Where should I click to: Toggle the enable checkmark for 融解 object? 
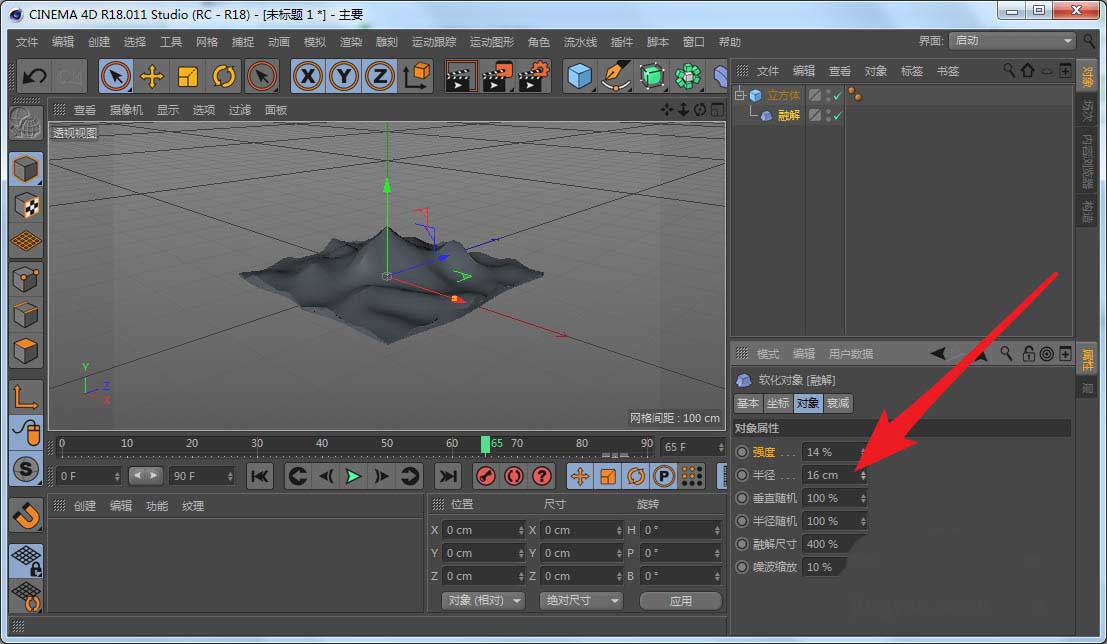[838, 116]
